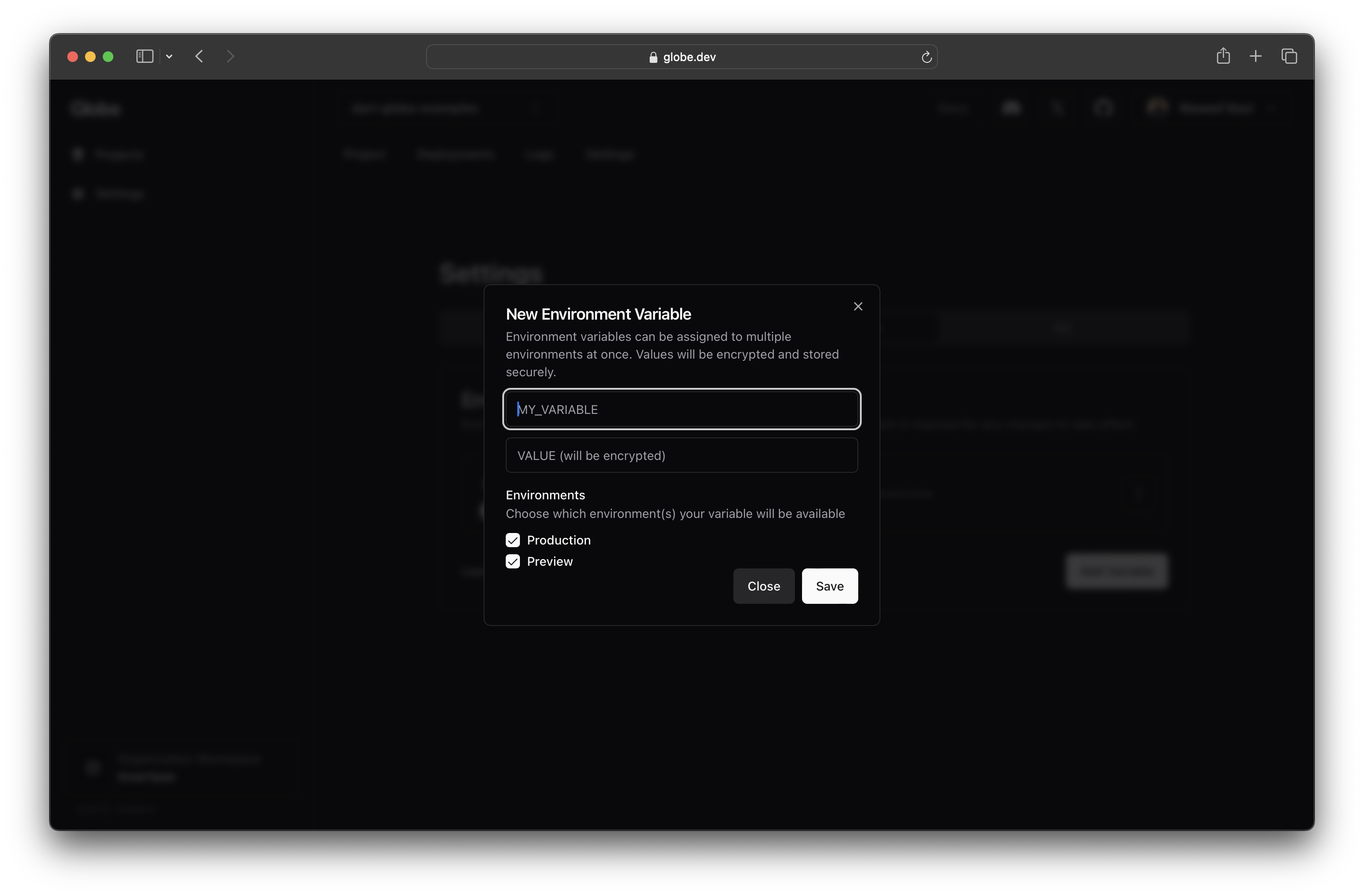Open the sidebar options chevron dropdown
The width and height of the screenshot is (1364, 896).
[x=169, y=56]
